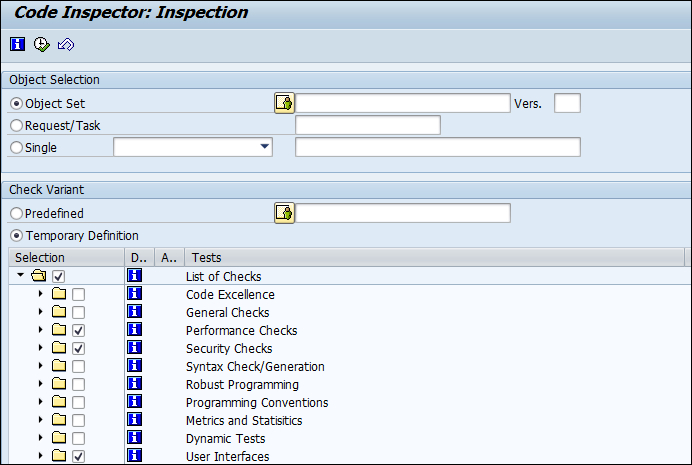This screenshot has width=692, height=465.
Task: Click the Programming Conventions tree entry
Action: (x=257, y=402)
